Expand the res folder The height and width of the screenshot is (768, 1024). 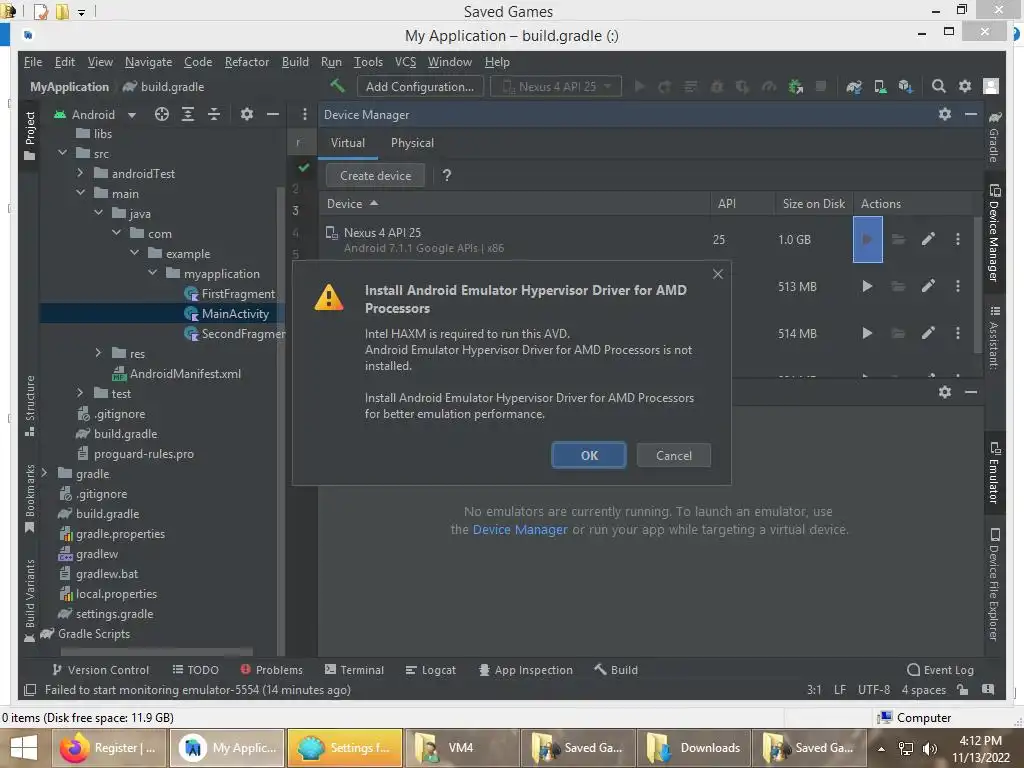(x=99, y=353)
